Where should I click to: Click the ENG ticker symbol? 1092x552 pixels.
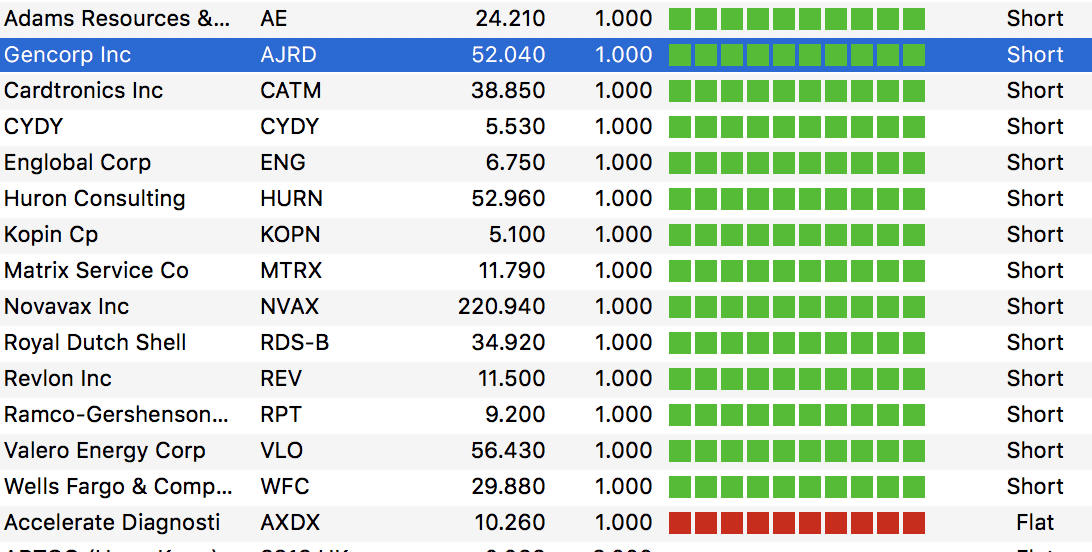pos(283,163)
